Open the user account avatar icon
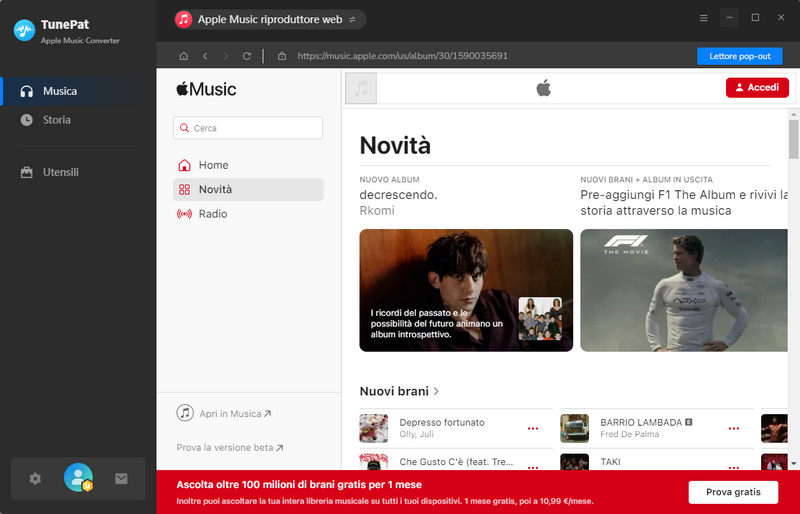800x514 pixels. point(78,478)
